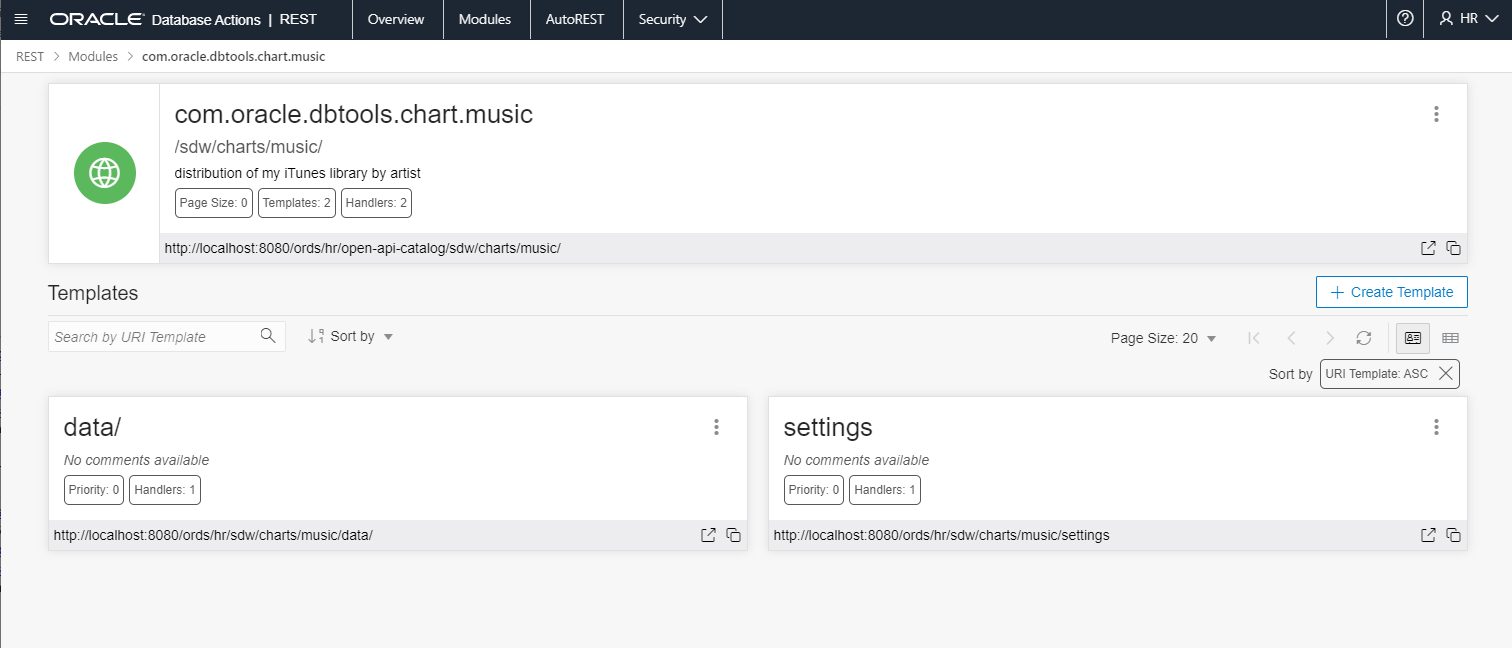Click the Oracle Database Actions logo
This screenshot has height=648, width=1512.
pyautogui.click(x=154, y=19)
